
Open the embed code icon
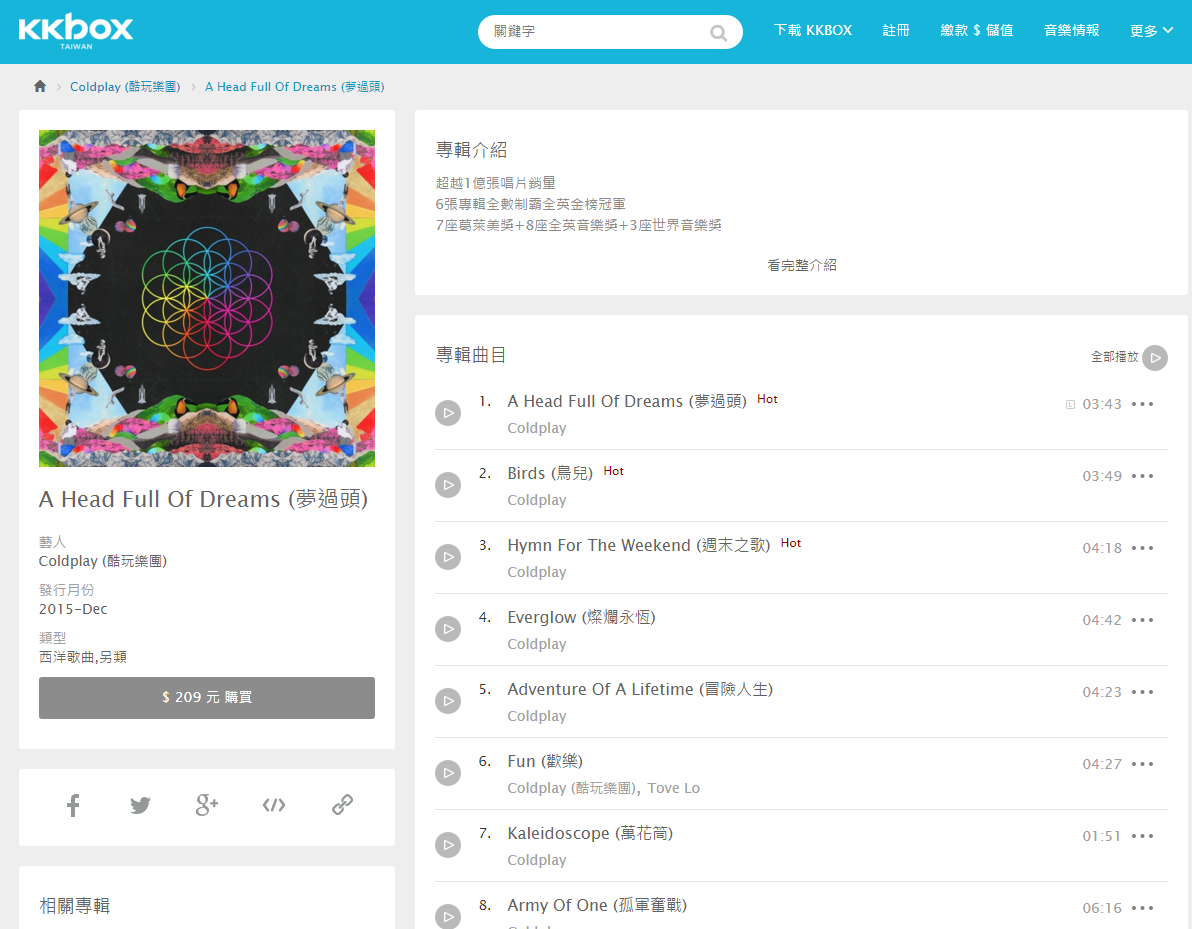274,805
